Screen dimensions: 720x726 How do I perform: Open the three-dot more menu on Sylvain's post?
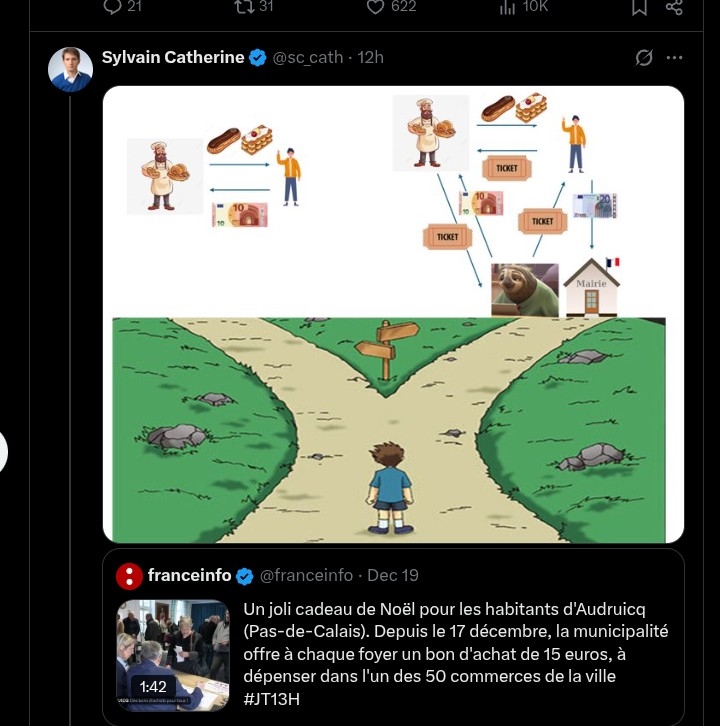pos(675,58)
